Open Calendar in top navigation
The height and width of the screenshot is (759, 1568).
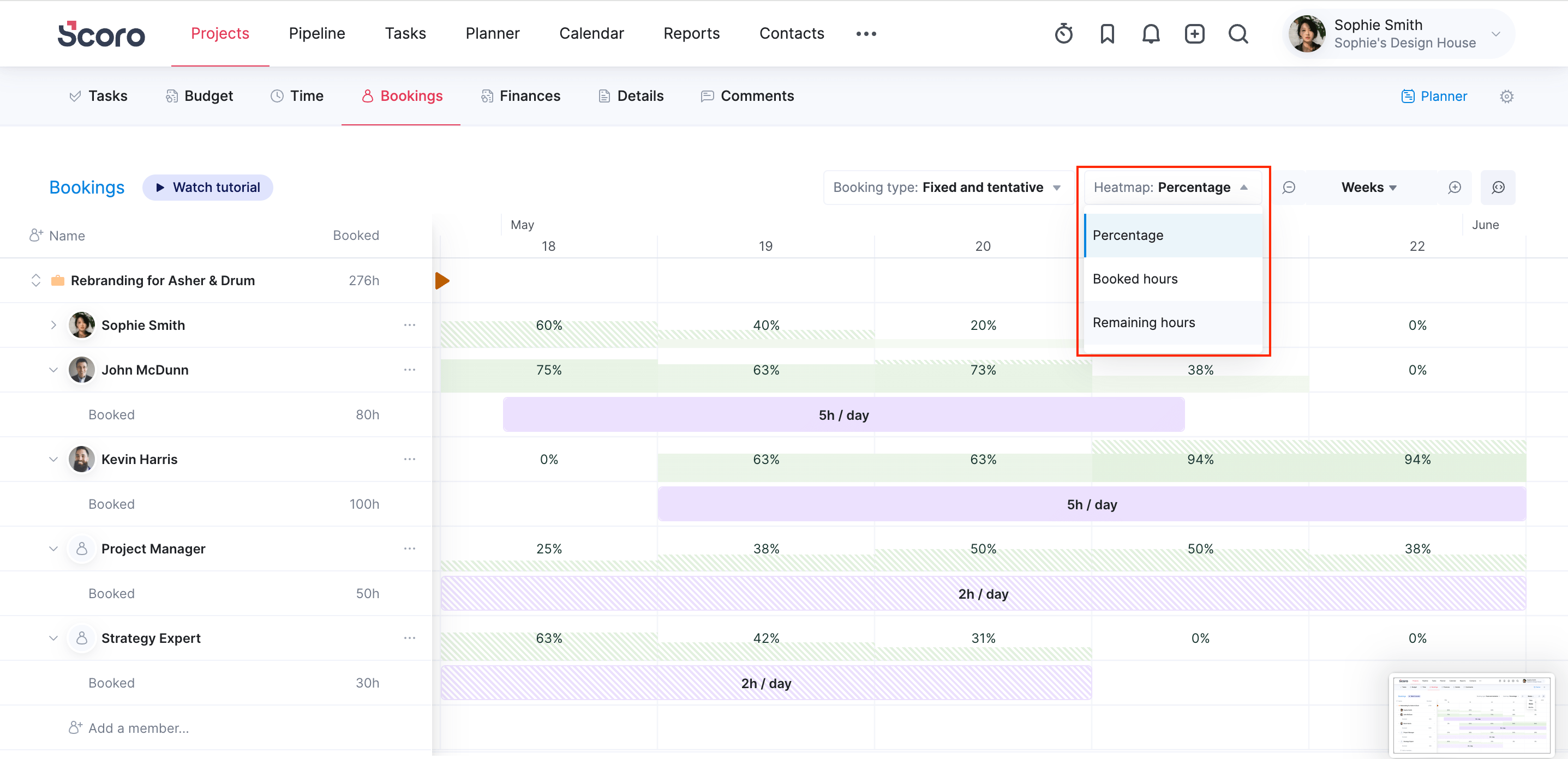click(x=591, y=33)
